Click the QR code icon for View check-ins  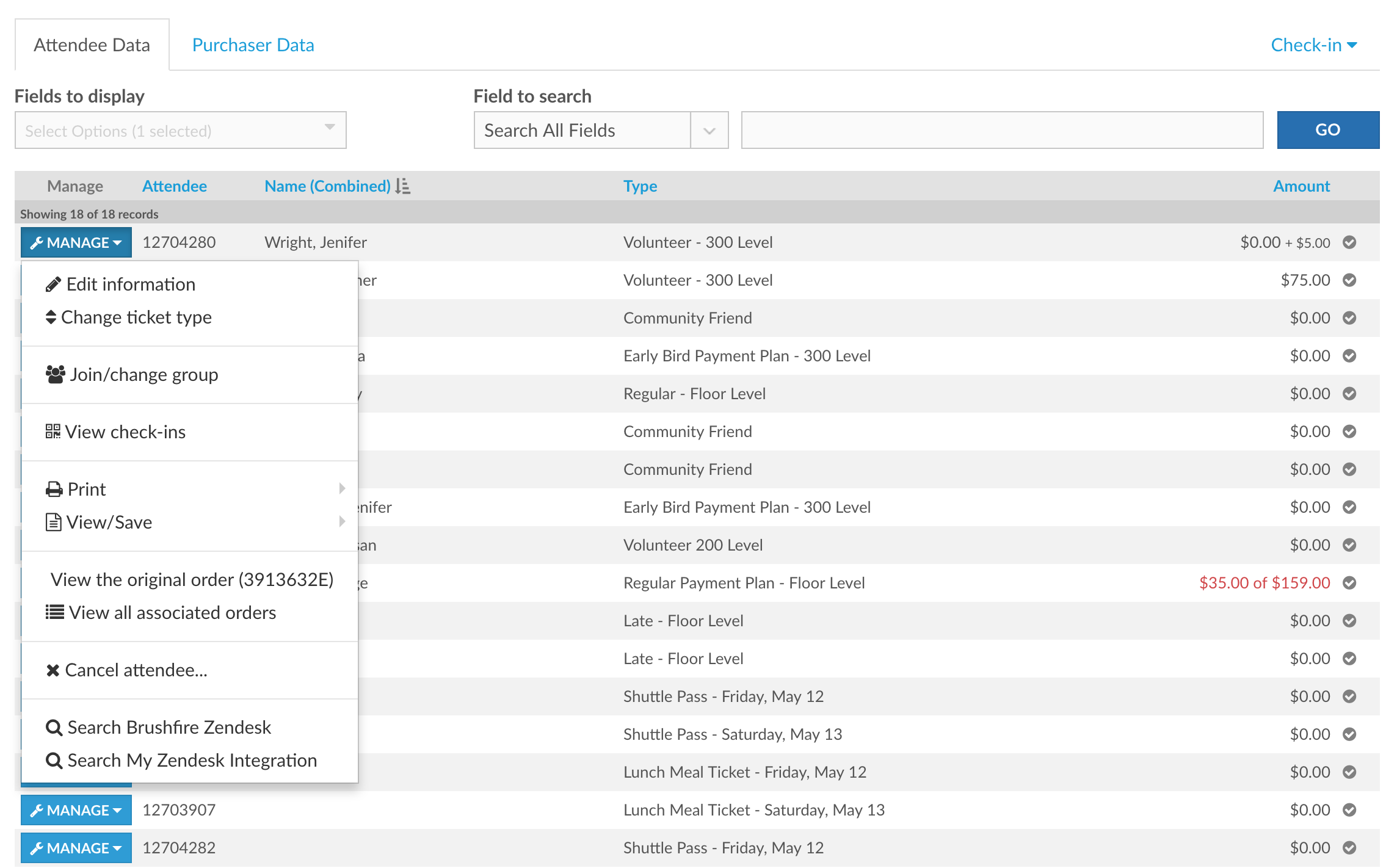click(53, 432)
